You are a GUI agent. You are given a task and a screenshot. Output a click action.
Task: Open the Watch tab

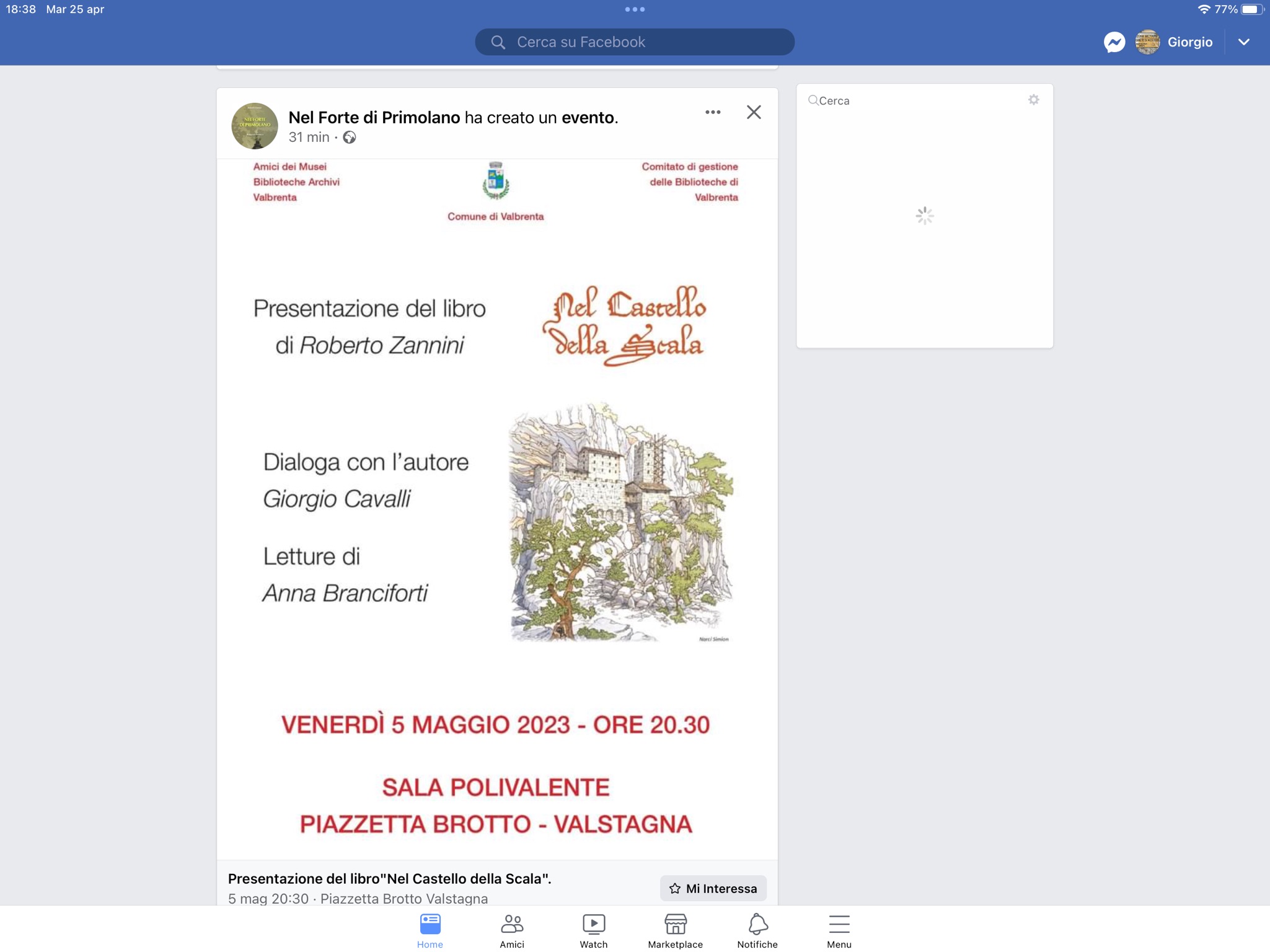coord(594,930)
